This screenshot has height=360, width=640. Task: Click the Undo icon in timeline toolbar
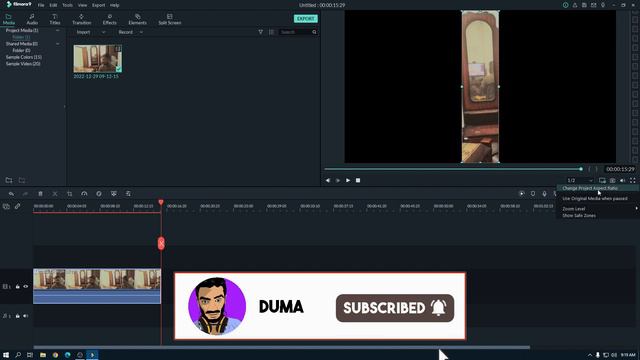coord(11,194)
